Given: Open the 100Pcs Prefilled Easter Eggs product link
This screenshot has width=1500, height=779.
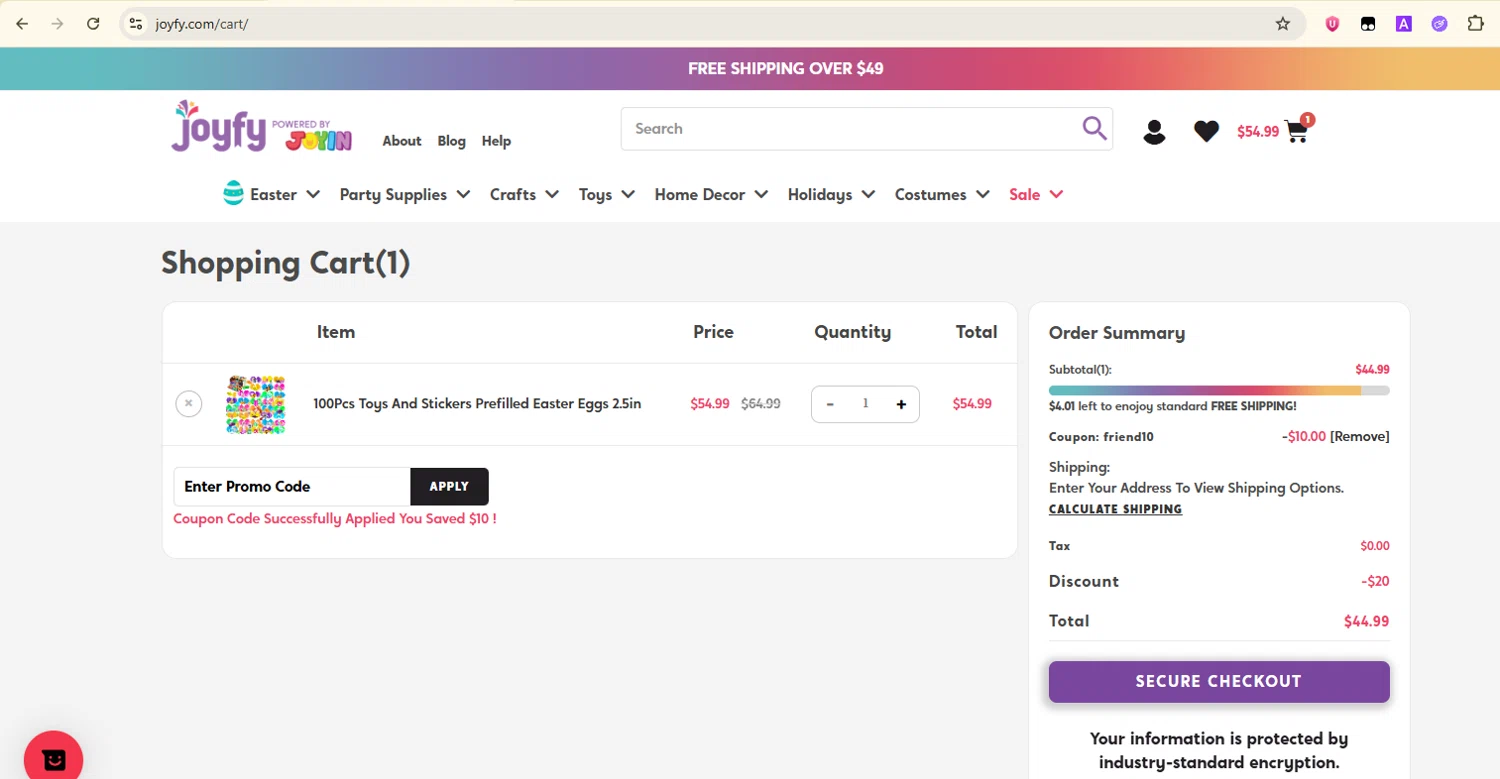Looking at the screenshot, I should [x=477, y=404].
